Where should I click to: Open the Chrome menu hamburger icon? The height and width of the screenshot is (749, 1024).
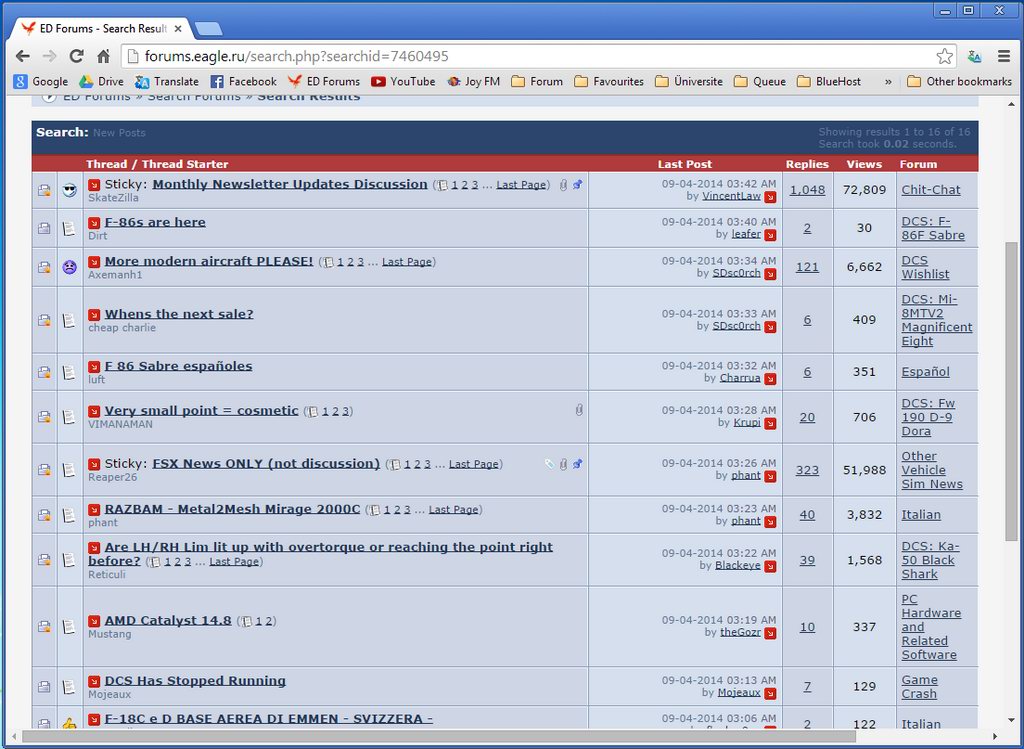point(1004,56)
